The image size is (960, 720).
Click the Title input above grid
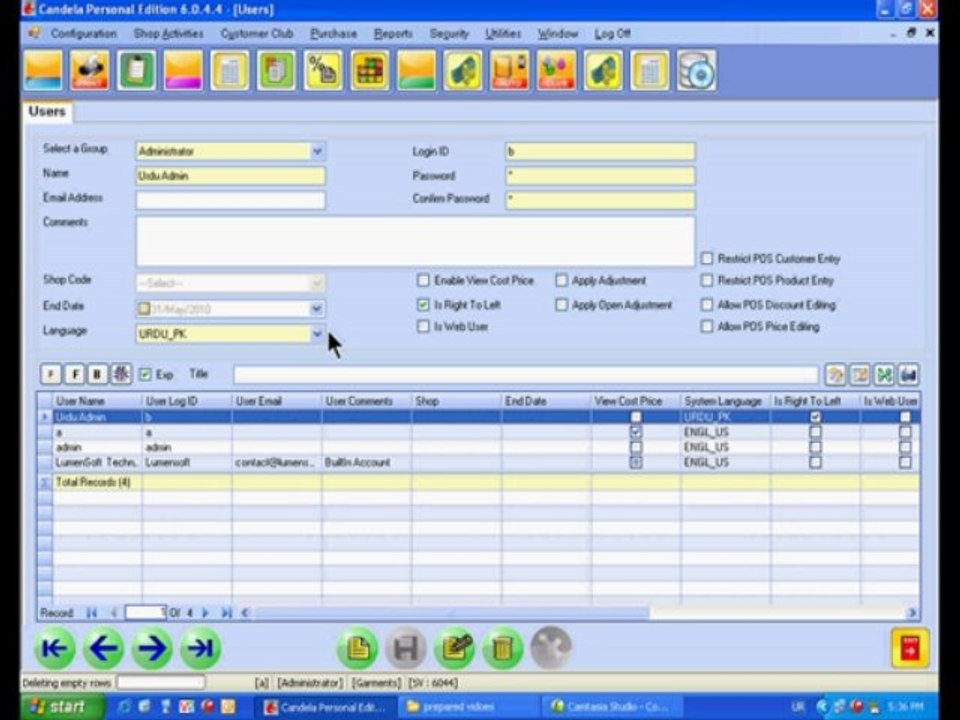pos(525,374)
